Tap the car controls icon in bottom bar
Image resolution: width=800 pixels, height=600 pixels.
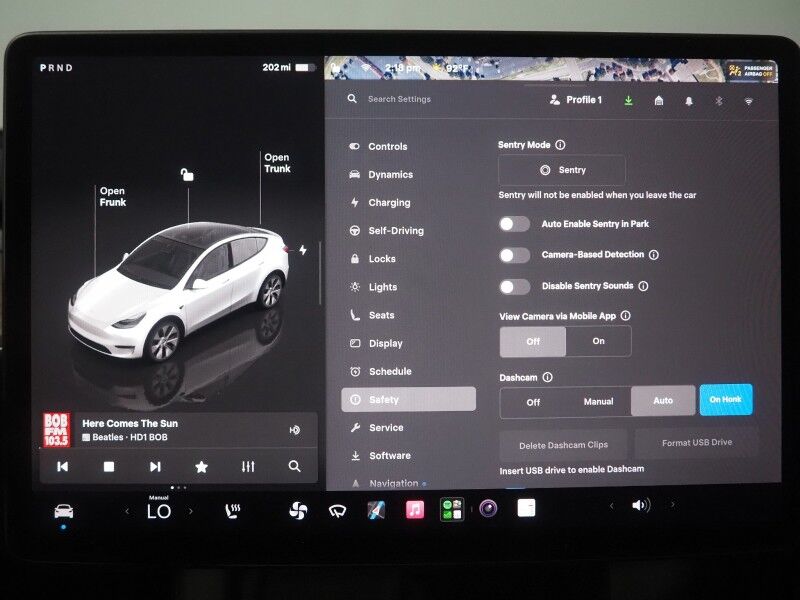point(64,510)
